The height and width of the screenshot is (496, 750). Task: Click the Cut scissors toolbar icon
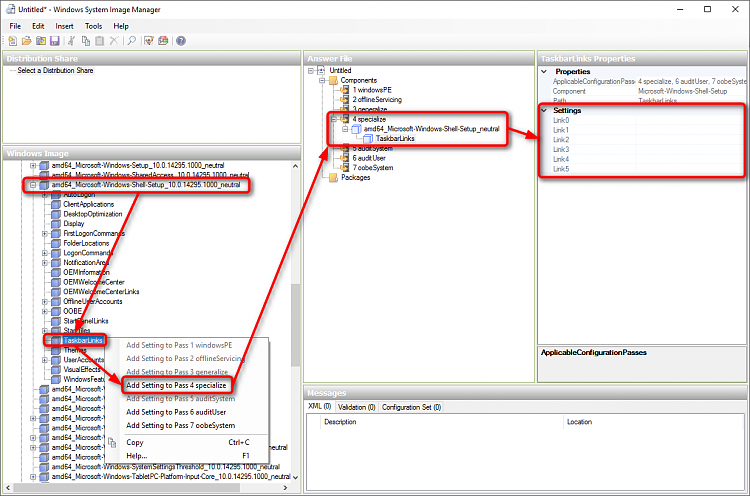tap(72, 41)
